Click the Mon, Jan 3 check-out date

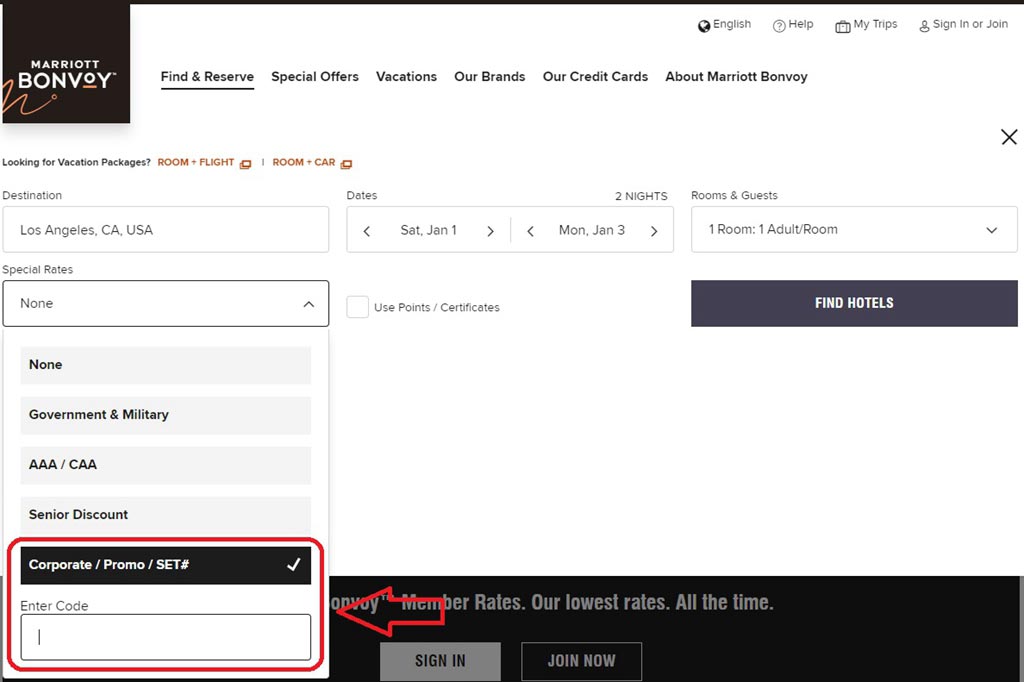pos(592,230)
